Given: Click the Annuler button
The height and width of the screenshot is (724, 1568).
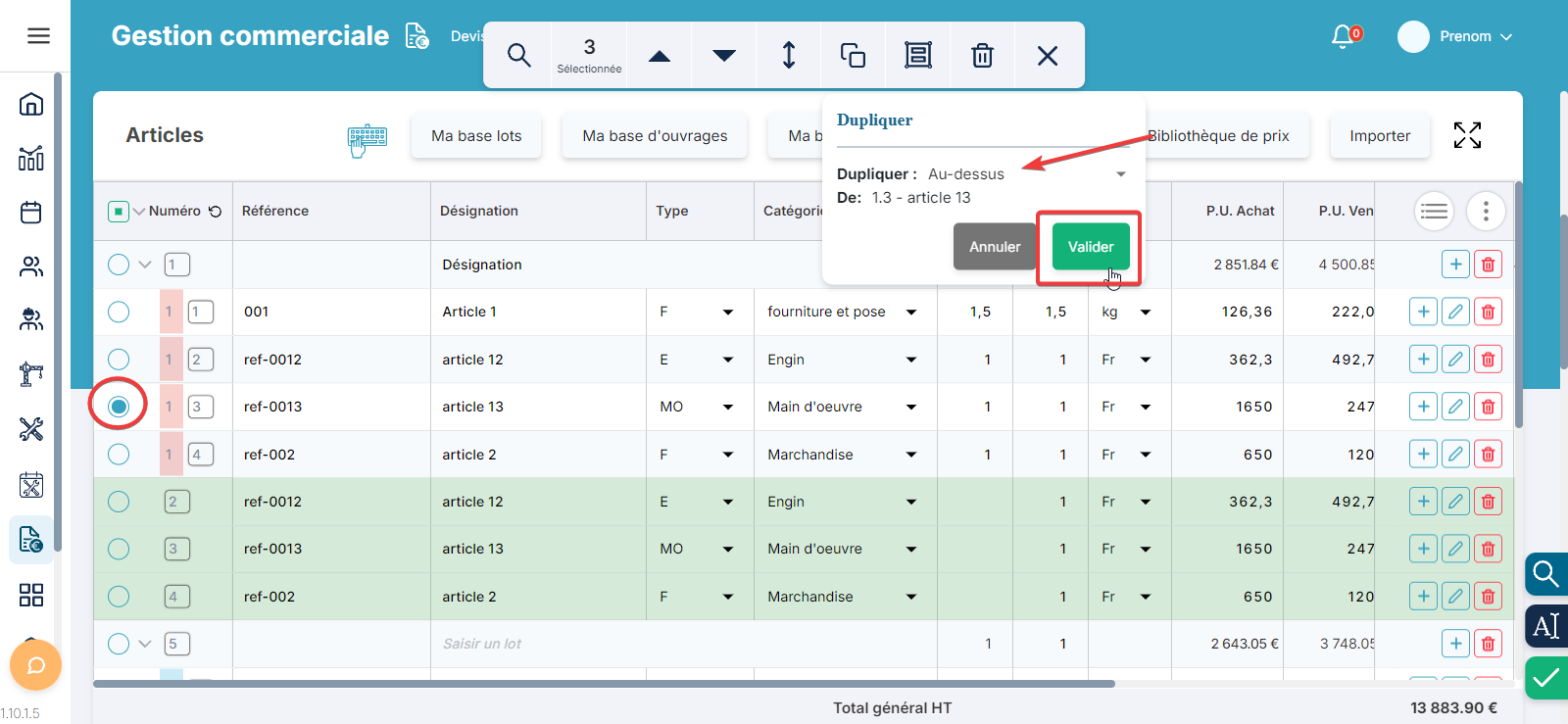Looking at the screenshot, I should point(994,247).
